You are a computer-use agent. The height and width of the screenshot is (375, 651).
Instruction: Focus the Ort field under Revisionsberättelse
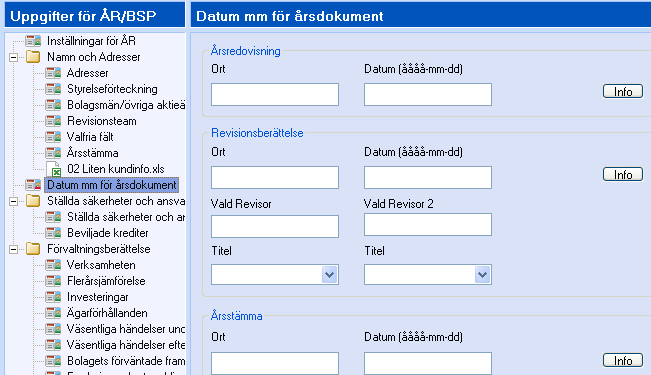point(275,177)
